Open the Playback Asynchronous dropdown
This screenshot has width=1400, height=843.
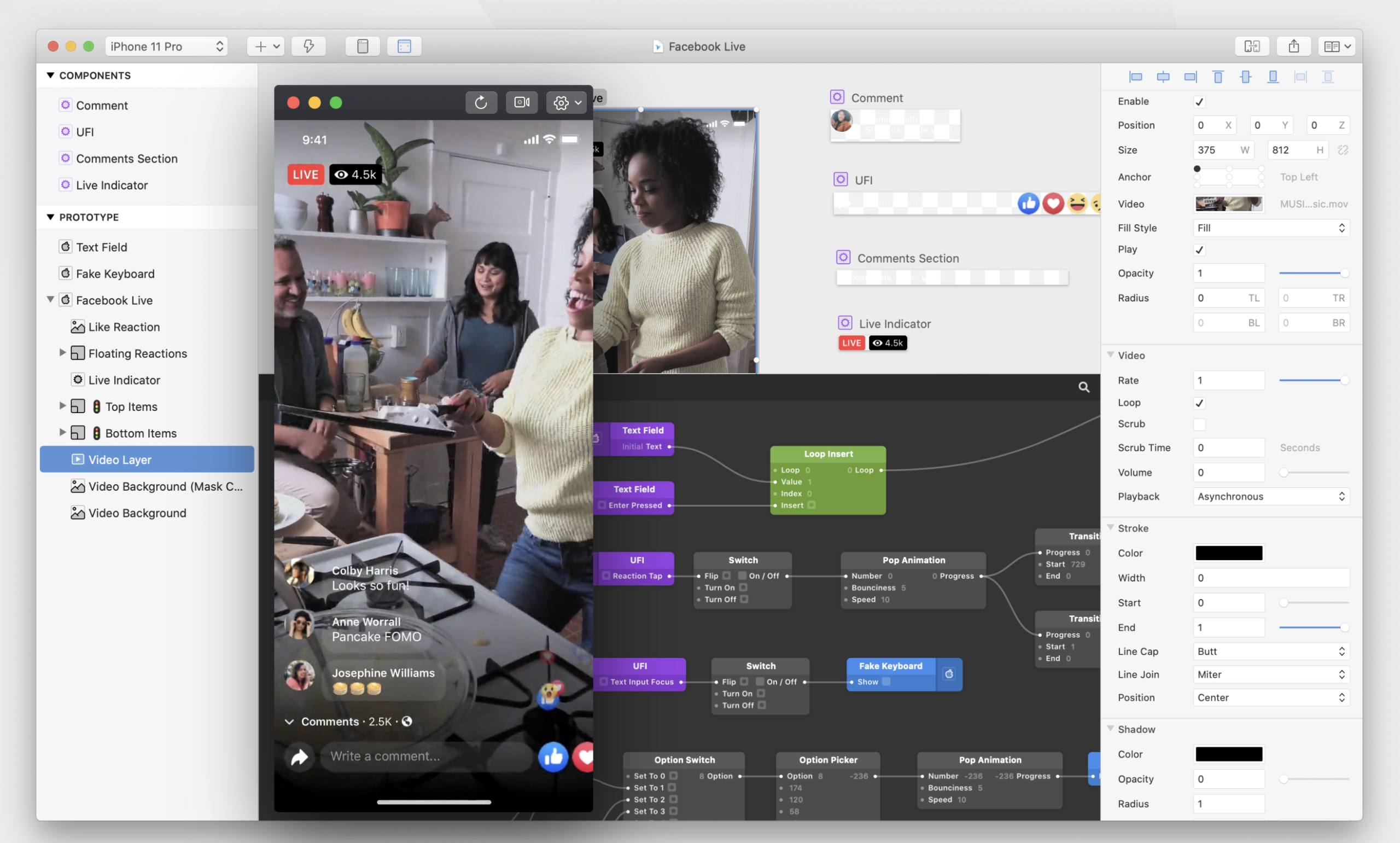[x=1271, y=497]
